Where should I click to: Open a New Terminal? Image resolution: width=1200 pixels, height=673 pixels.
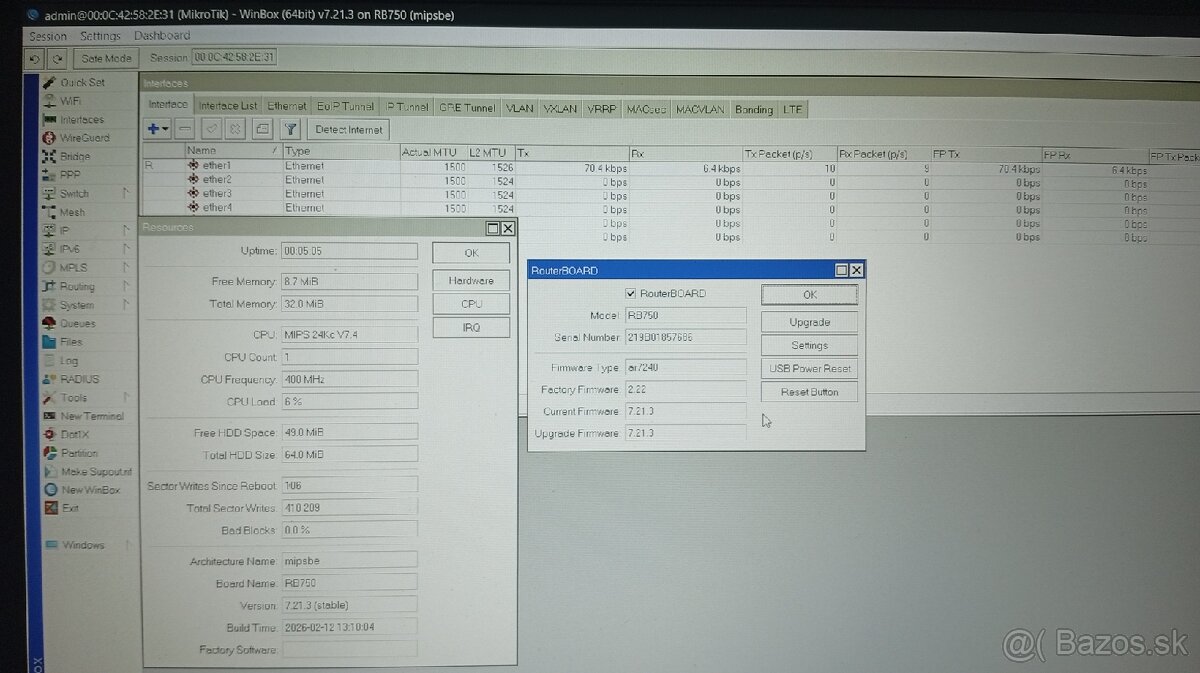pyautogui.click(x=90, y=416)
